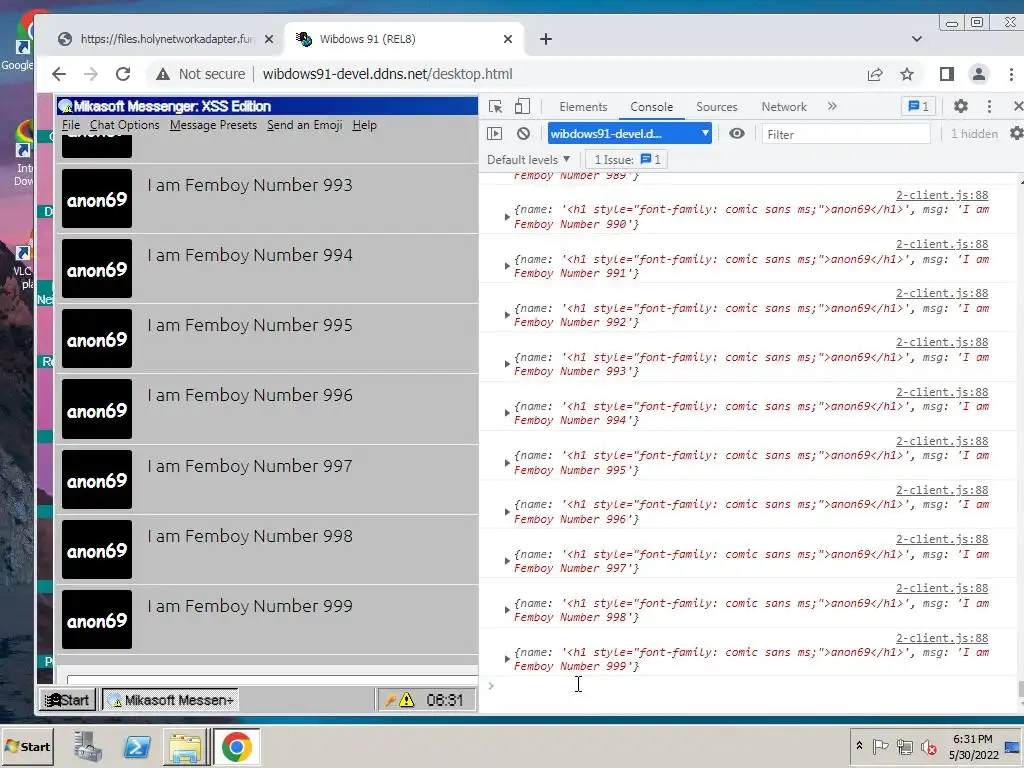Expand console object for Femboy Number 998
This screenshot has width=1024, height=768.
(507, 609)
